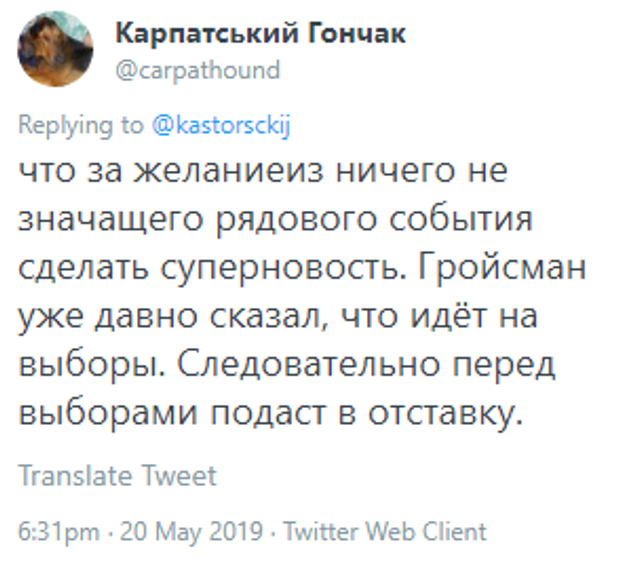Click the tweet line starting "что за желаниеиз"
620x578 pixels.
263,171
